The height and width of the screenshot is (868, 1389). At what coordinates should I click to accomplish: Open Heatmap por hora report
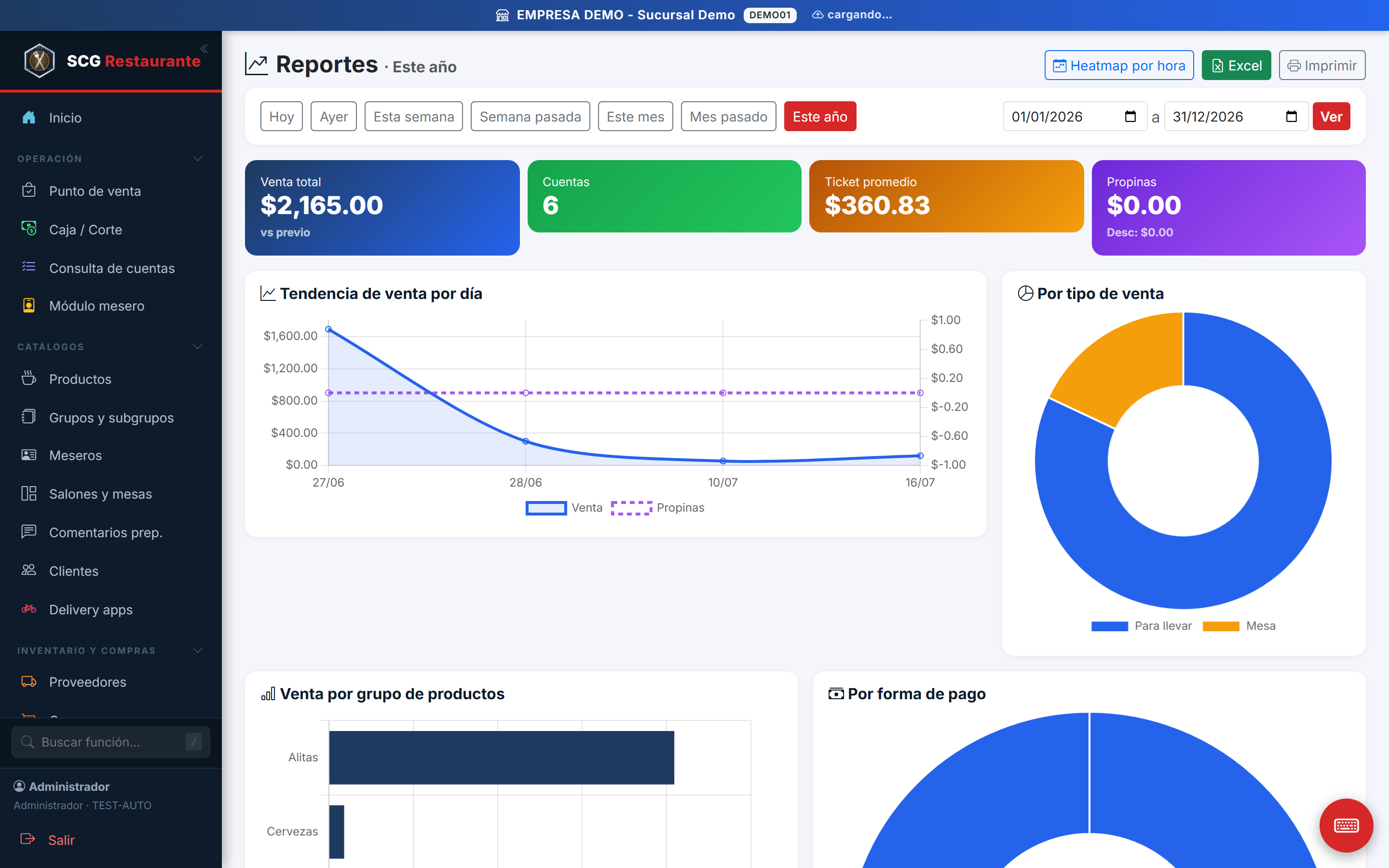tap(1118, 66)
